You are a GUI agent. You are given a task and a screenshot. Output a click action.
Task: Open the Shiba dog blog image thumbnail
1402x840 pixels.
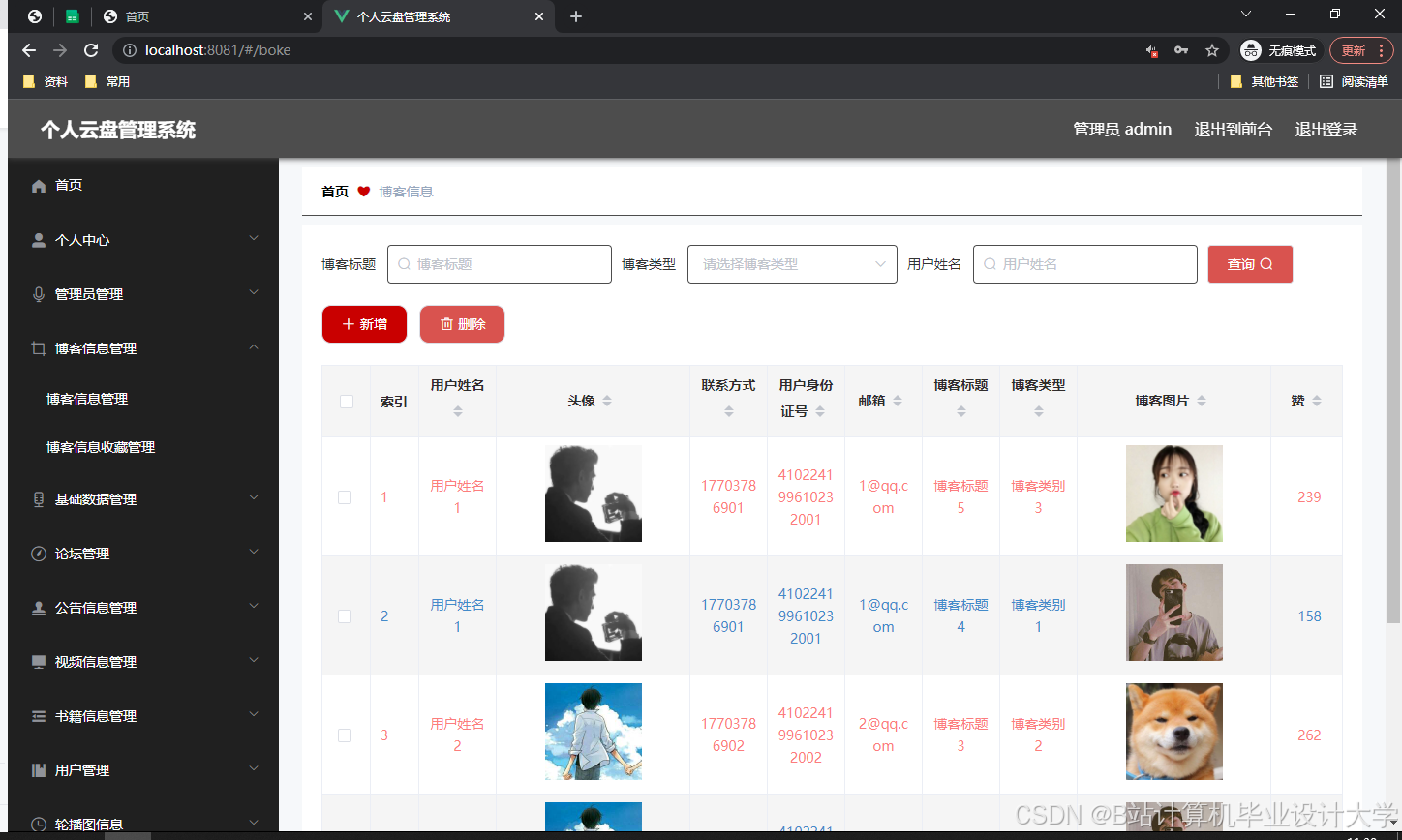(1174, 732)
